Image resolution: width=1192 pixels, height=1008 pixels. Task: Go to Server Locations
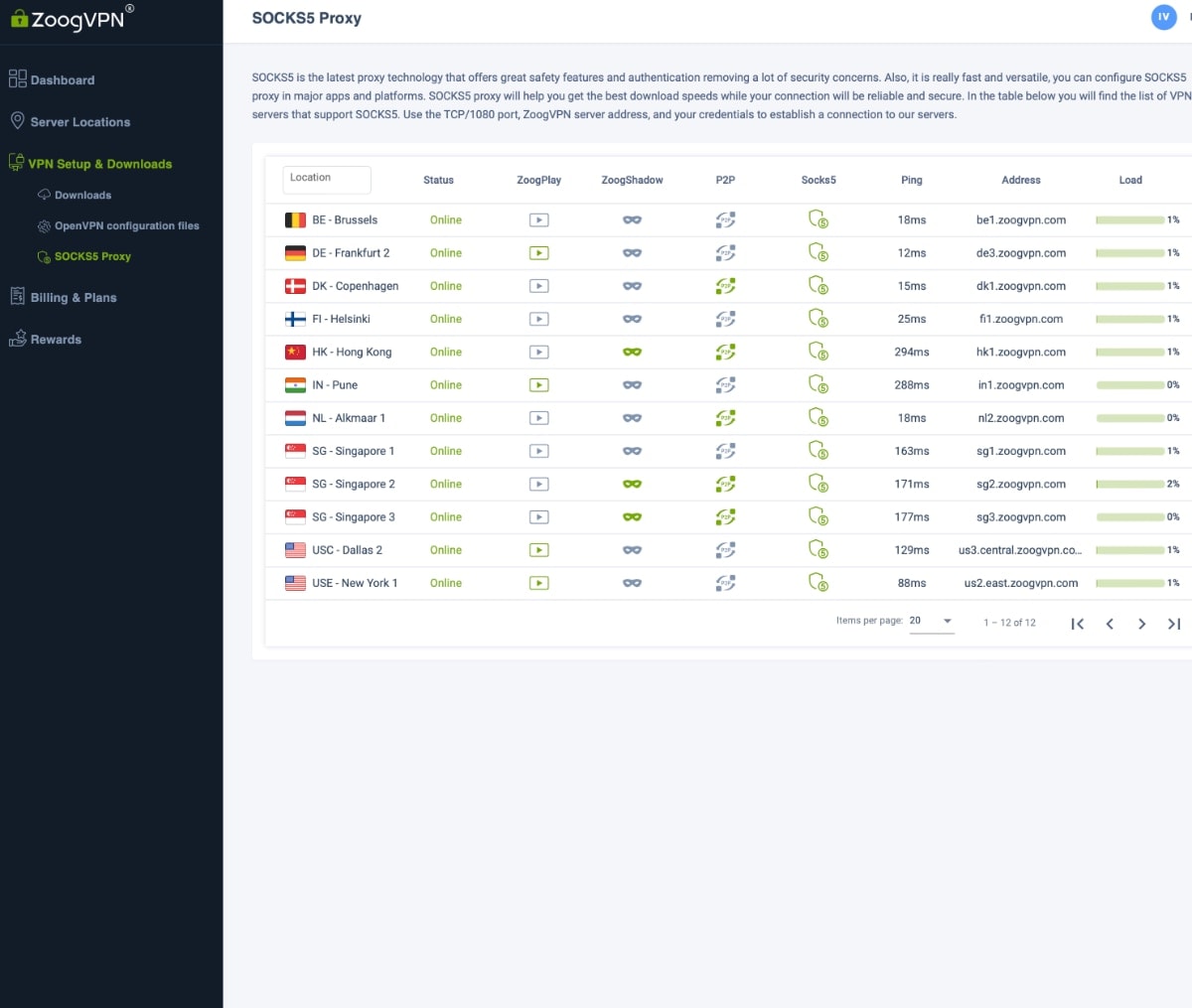coord(70,122)
